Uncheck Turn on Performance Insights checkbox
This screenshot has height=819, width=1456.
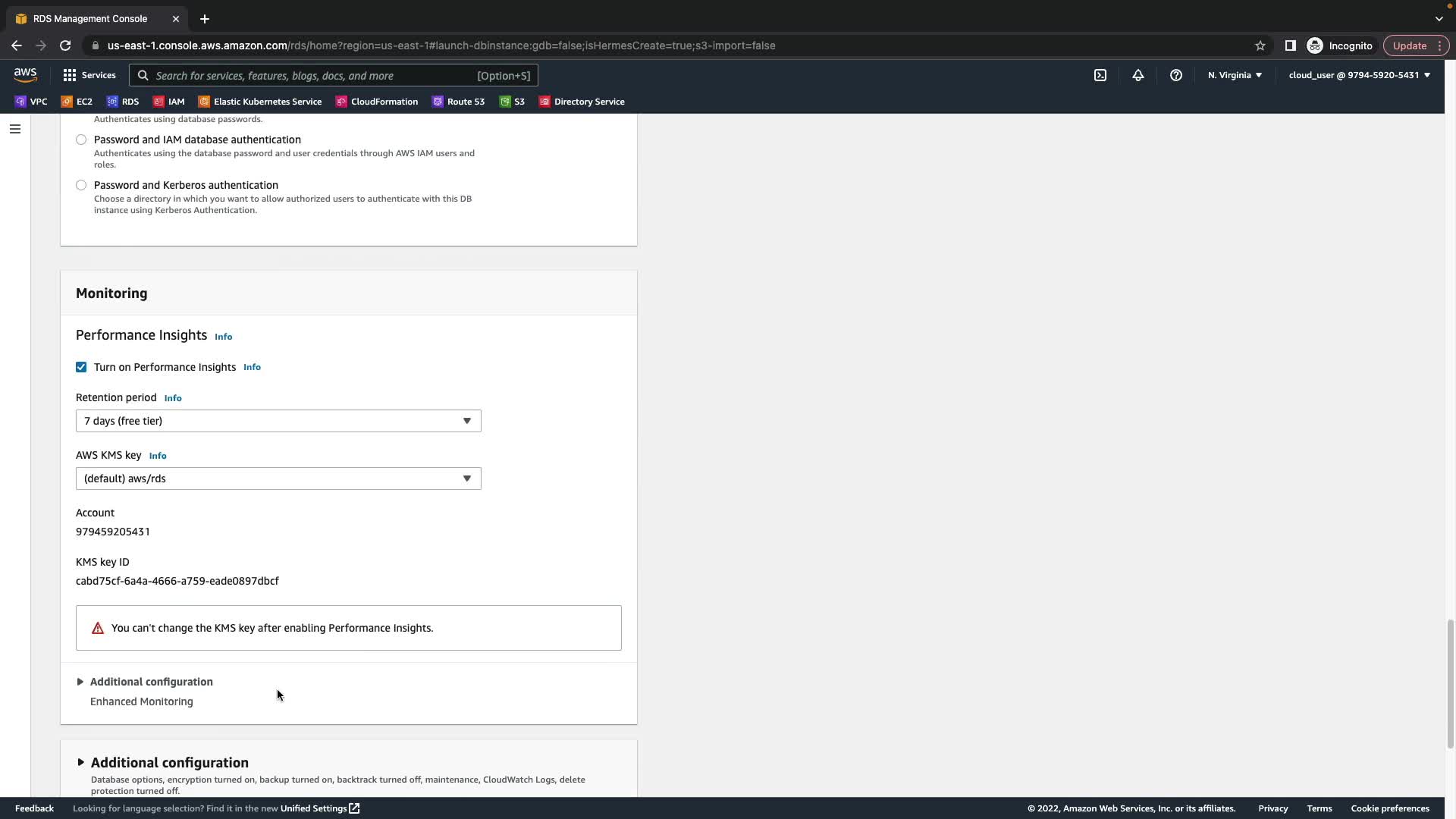point(81,367)
